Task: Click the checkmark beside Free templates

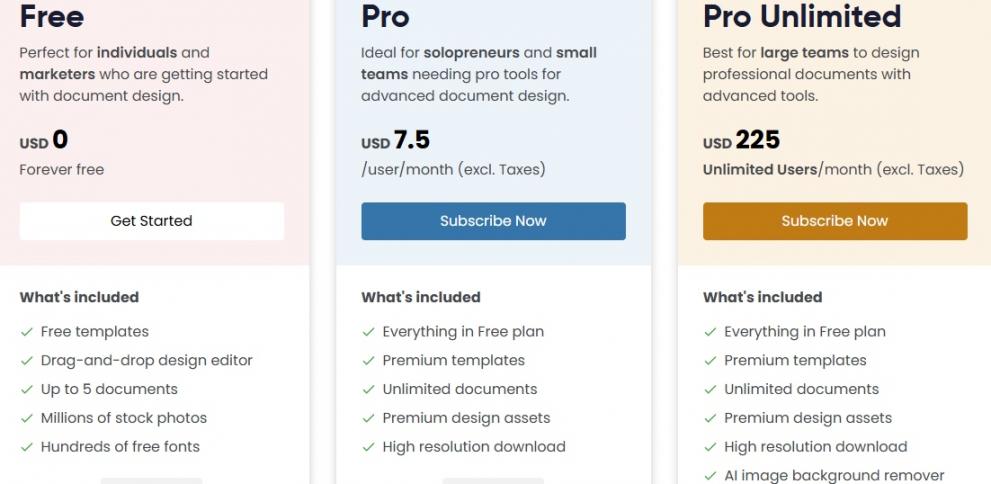Action: 27,332
